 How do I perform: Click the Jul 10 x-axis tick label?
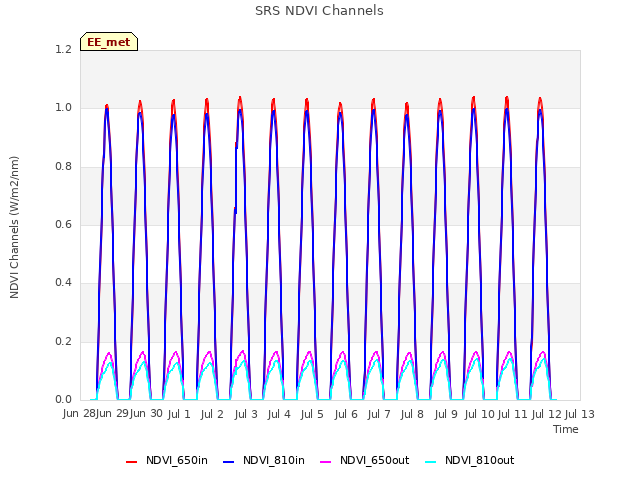480,414
